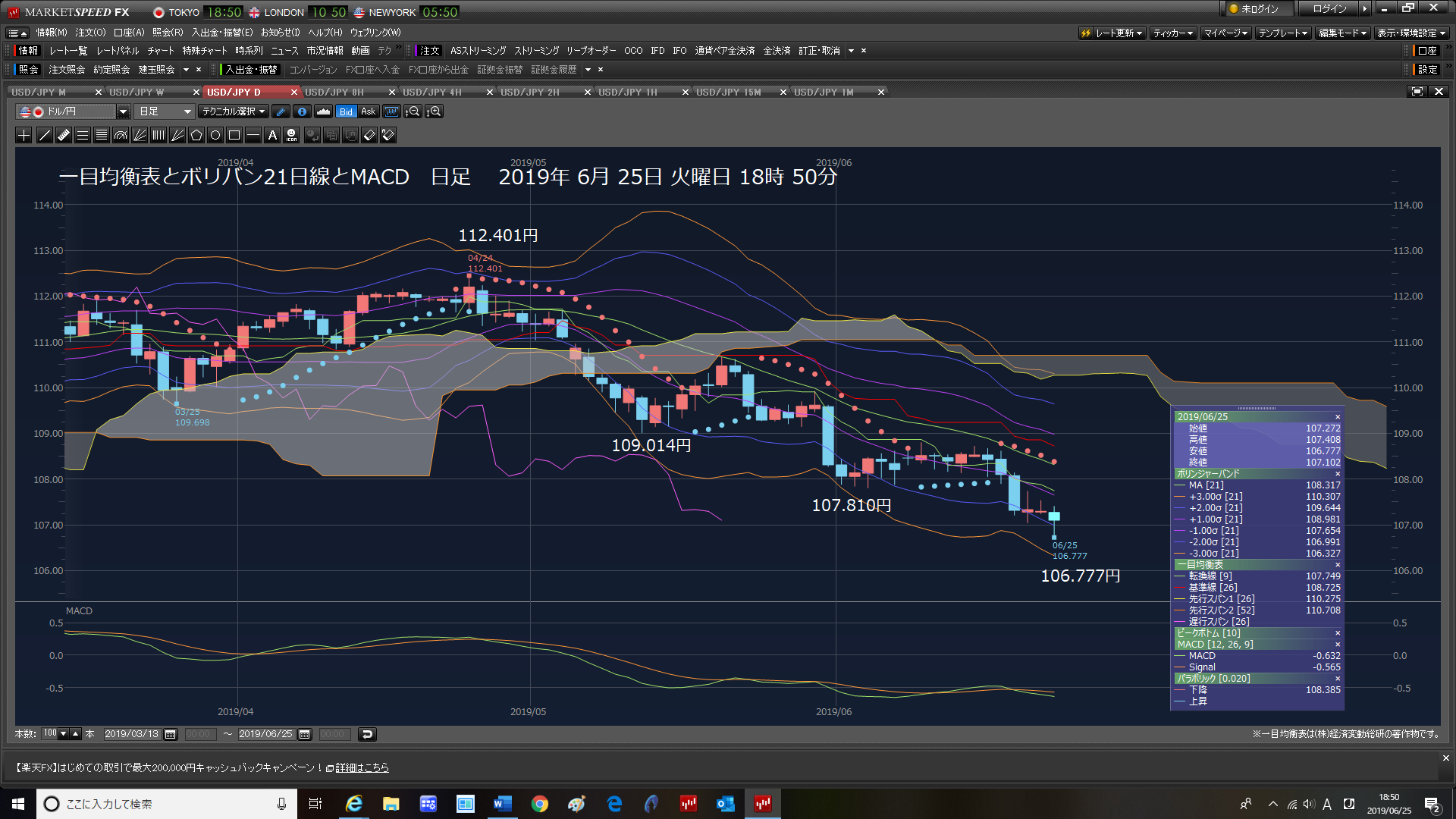Click the blue pencil edit icon
Viewport: 1456px width, 819px height.
[x=281, y=111]
